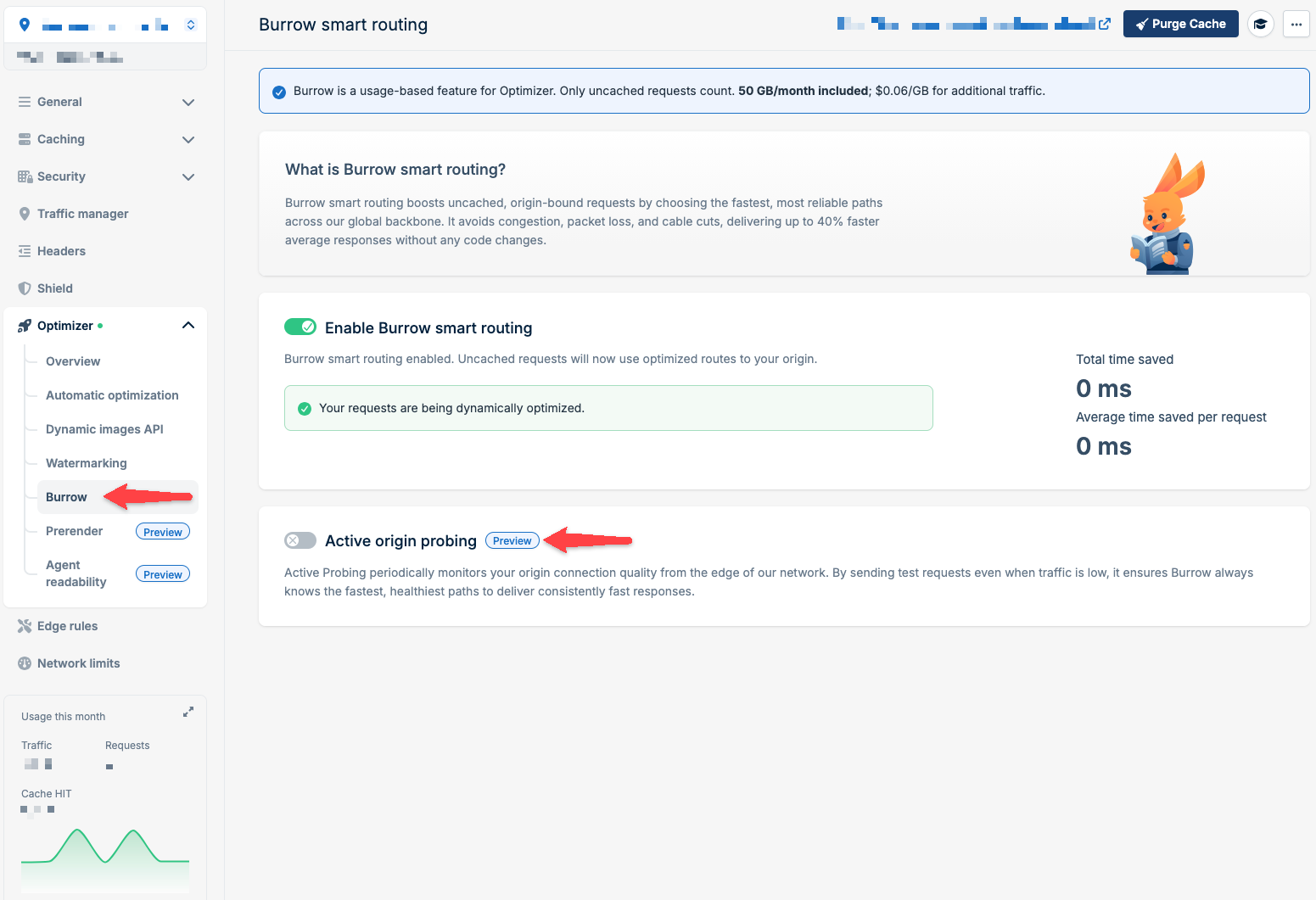This screenshot has width=1316, height=900.
Task: Open Watermarking settings
Action: 87,463
